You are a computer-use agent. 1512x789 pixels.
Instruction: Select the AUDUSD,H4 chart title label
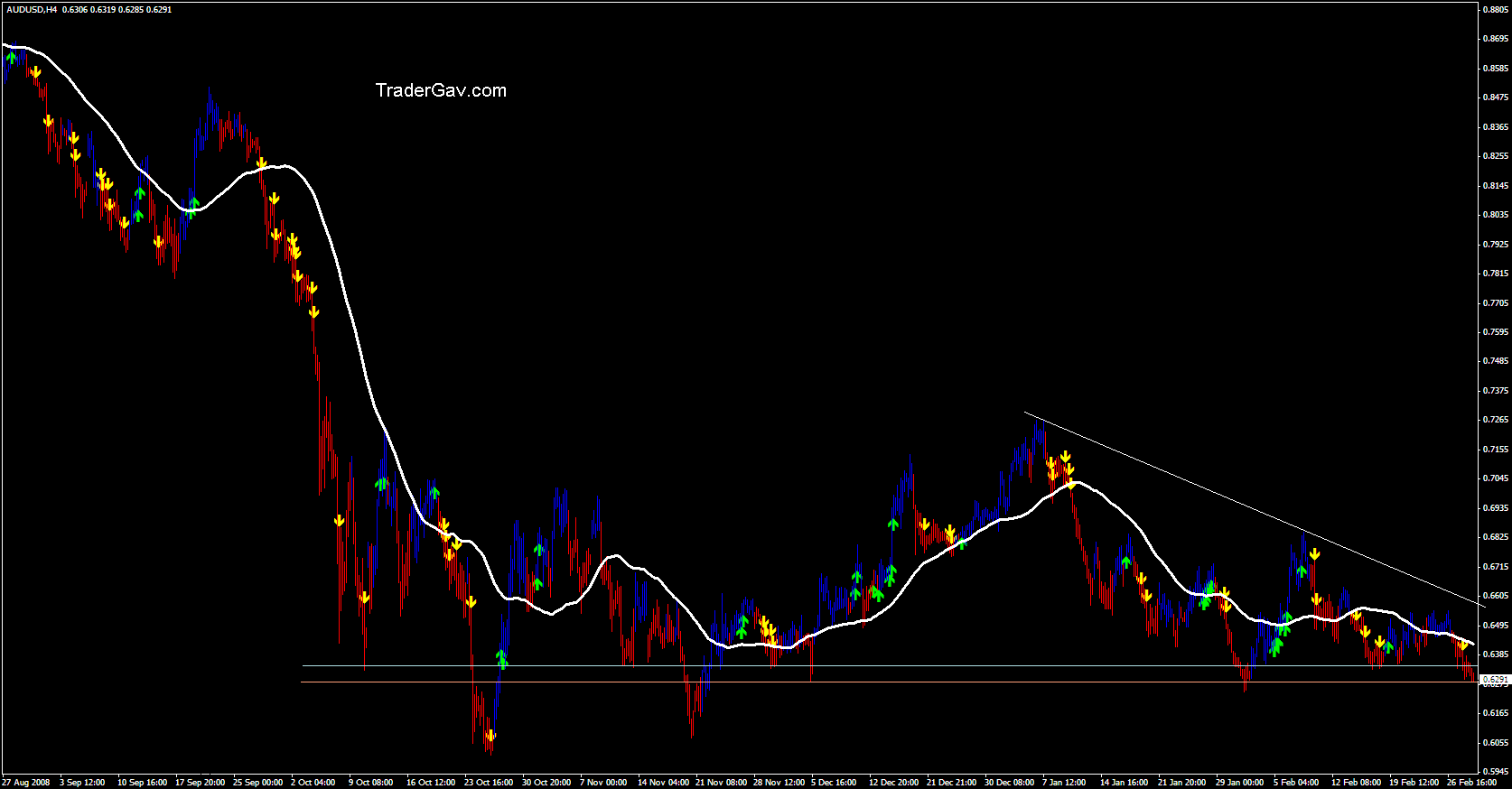pyautogui.click(x=31, y=10)
